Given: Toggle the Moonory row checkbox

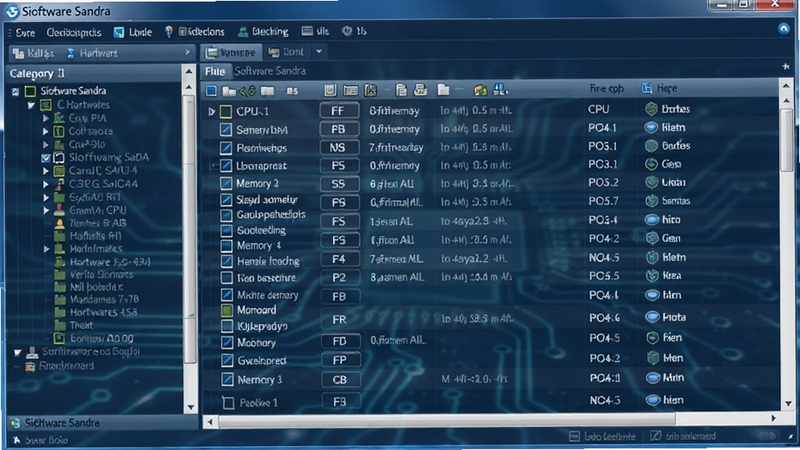Looking at the screenshot, I should click(x=227, y=342).
